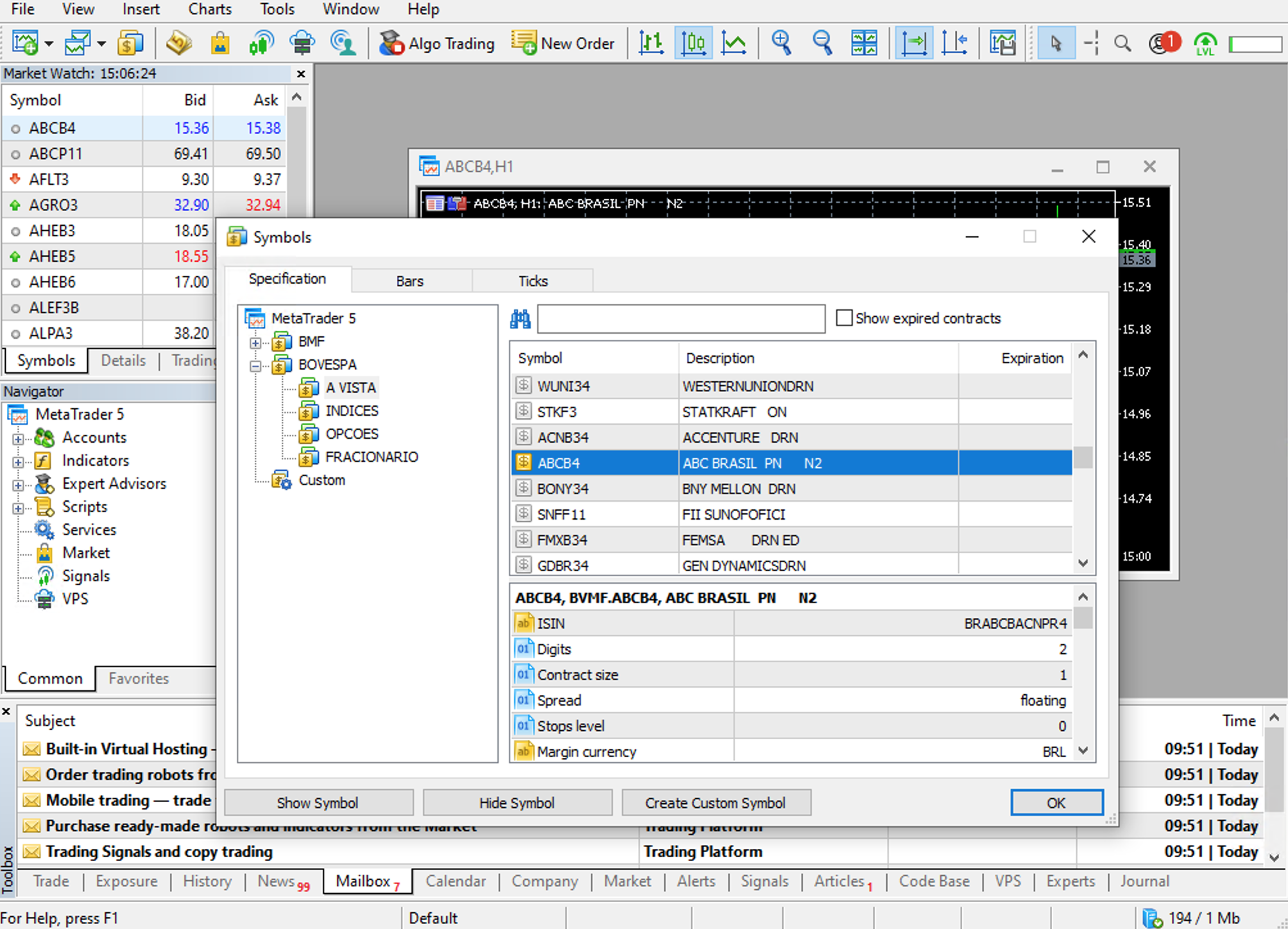Click the New Chart toolbar icon
1288x929 pixels.
coord(26,44)
